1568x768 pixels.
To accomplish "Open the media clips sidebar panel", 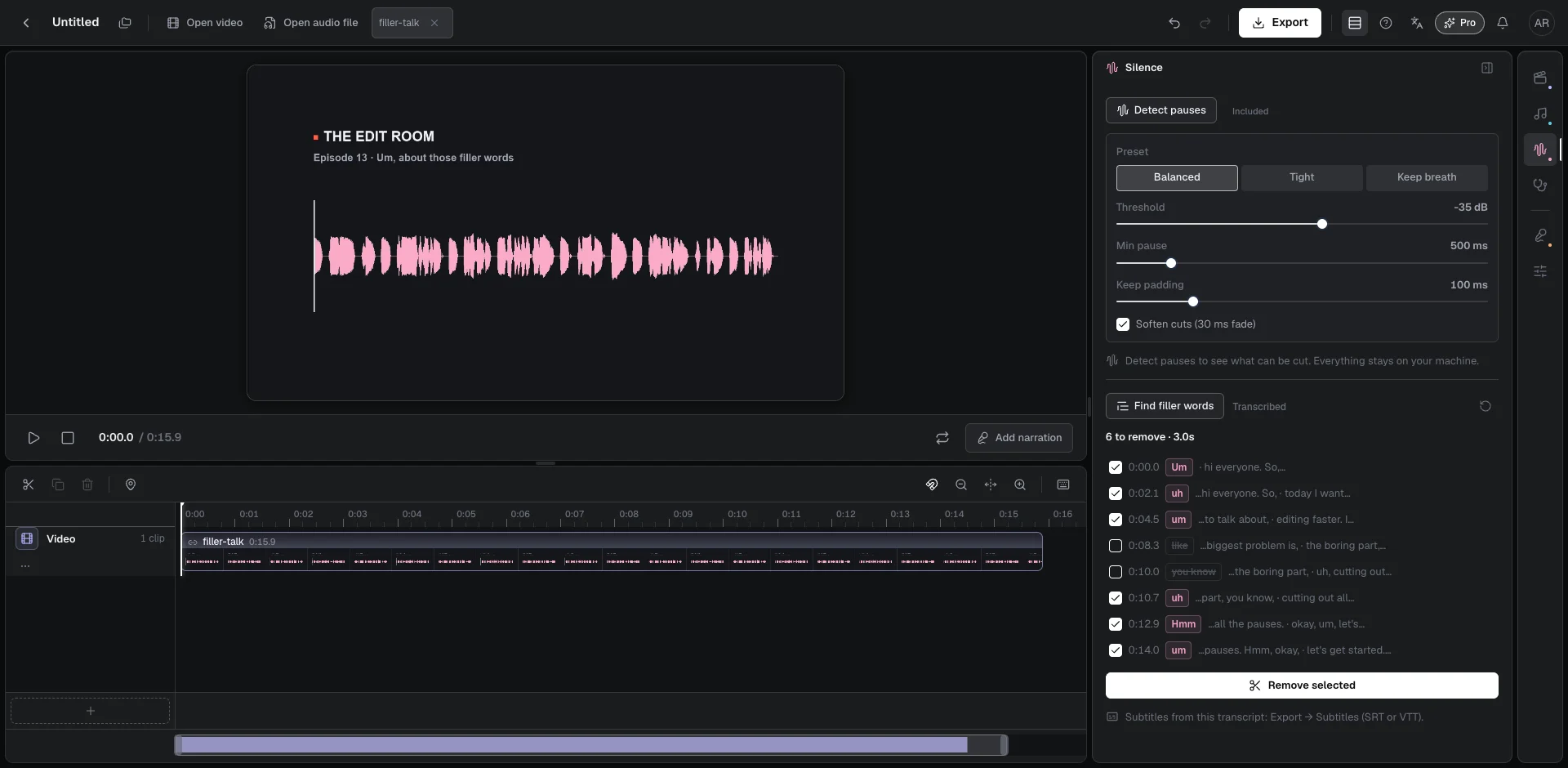I will coord(1540,78).
